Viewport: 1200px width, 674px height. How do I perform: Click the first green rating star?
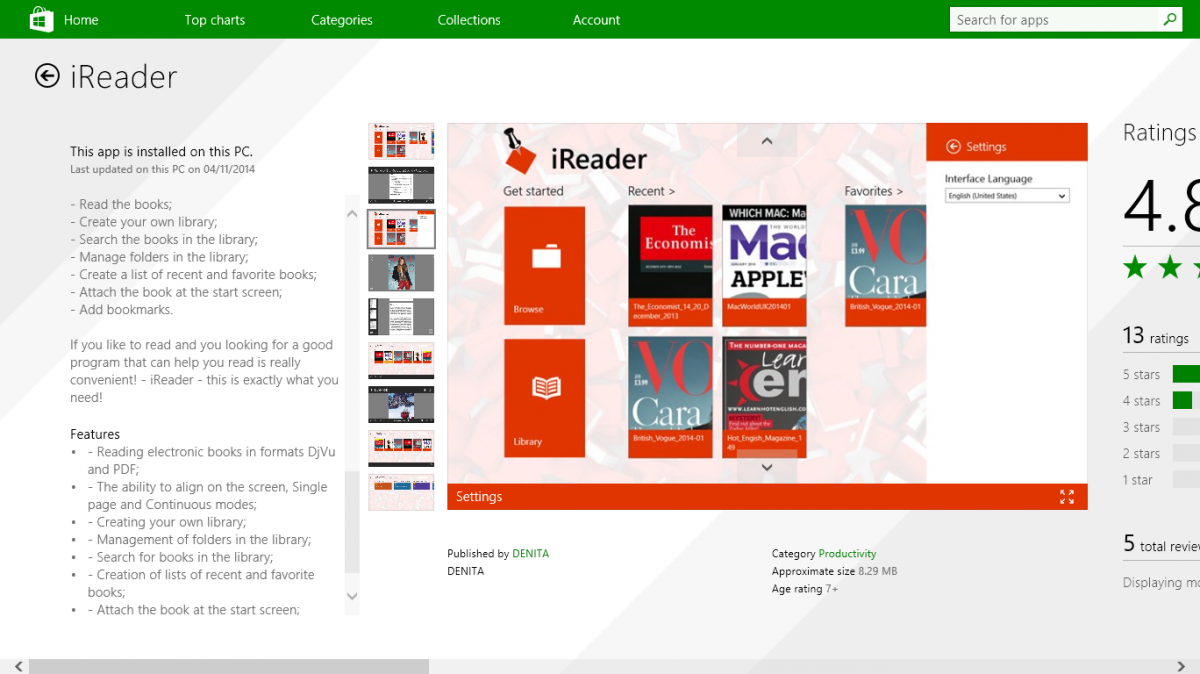tap(1135, 267)
